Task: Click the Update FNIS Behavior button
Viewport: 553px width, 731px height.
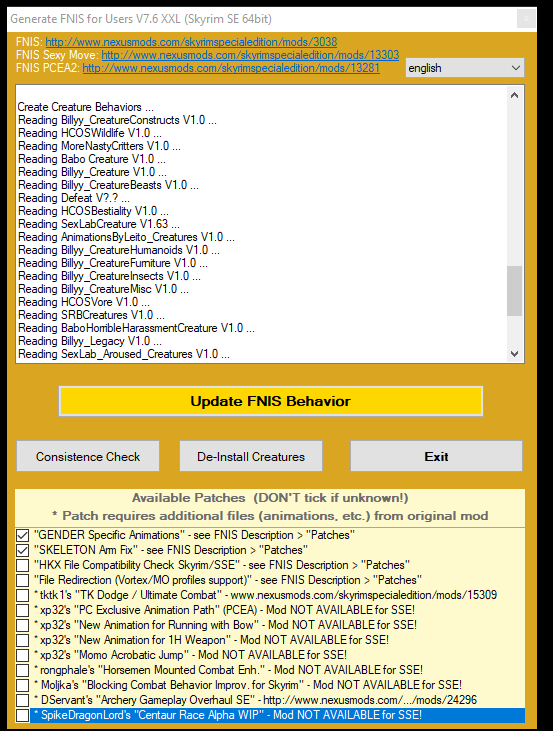Action: pos(270,401)
